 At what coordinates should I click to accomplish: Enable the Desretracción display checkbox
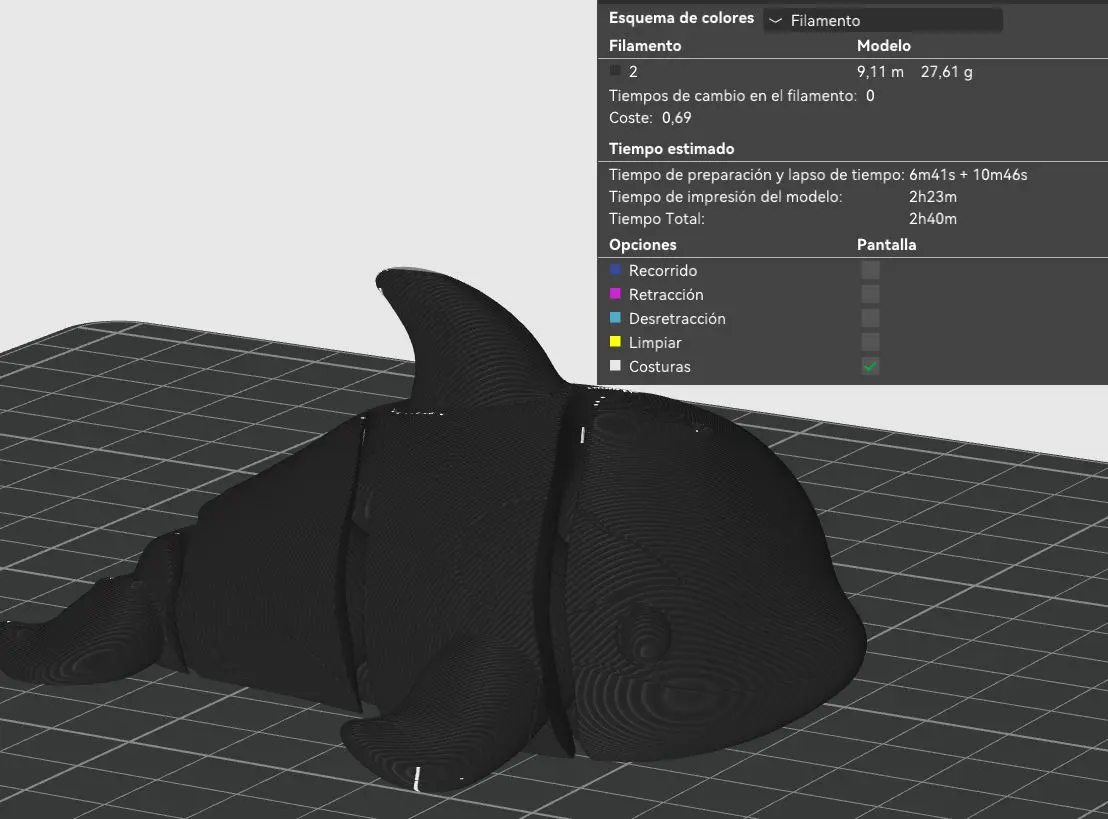point(871,318)
